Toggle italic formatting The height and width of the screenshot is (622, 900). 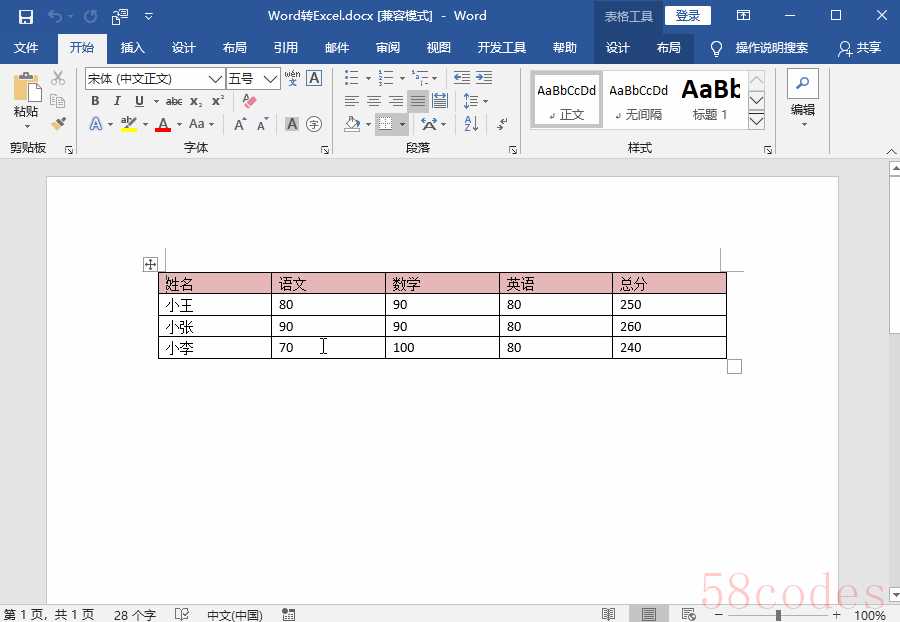pos(117,101)
